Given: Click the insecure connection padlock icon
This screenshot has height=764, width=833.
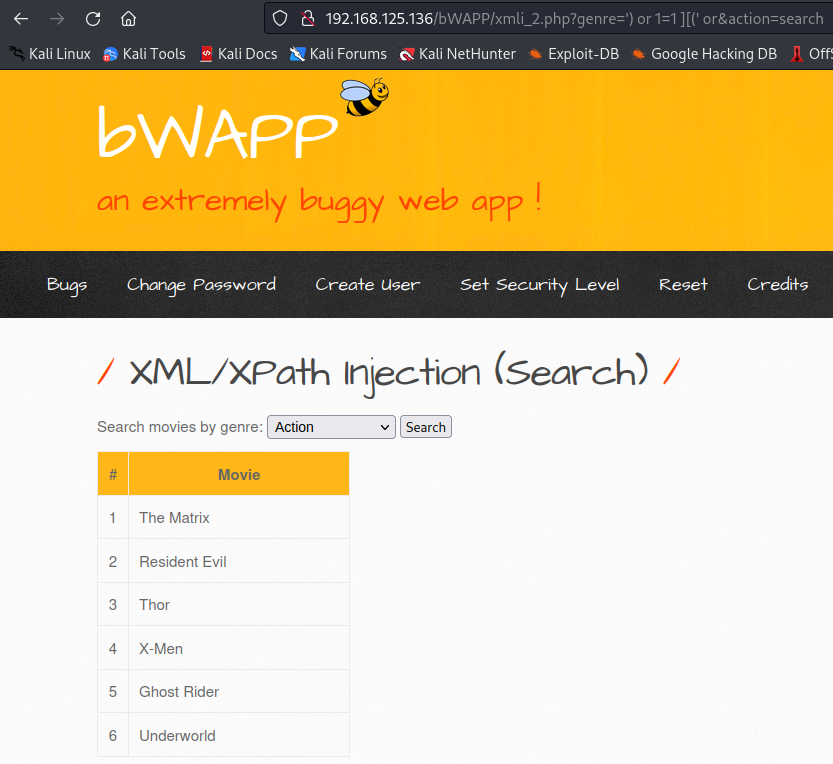Looking at the screenshot, I should 308,19.
